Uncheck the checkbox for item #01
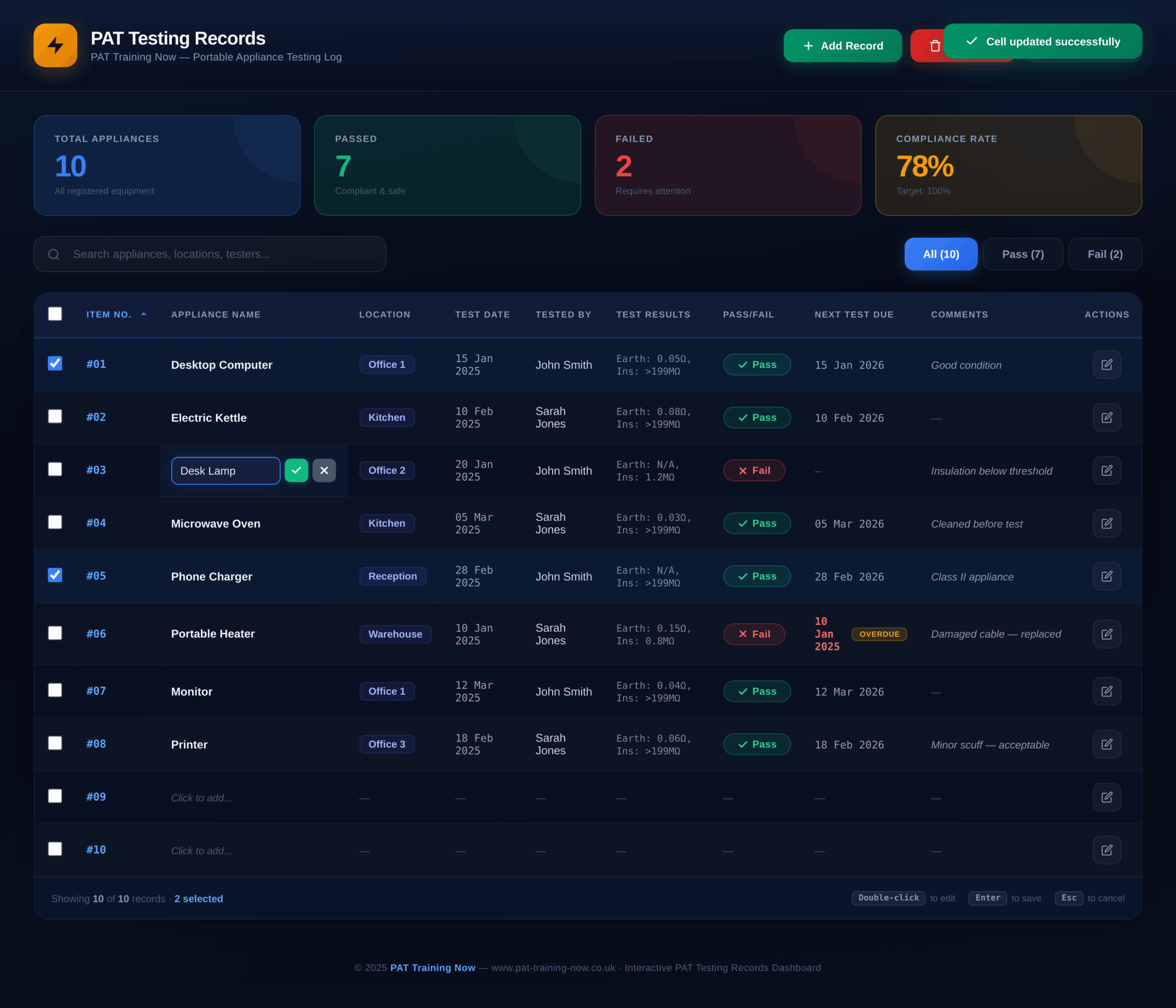 point(55,364)
